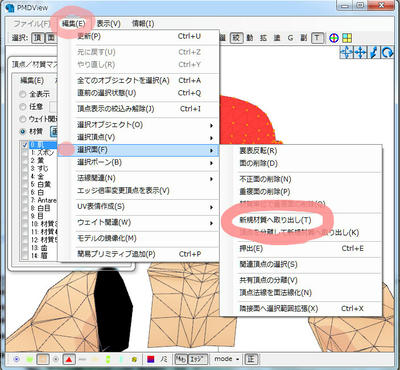Toggle the Mb button in bottom bar

point(181,359)
